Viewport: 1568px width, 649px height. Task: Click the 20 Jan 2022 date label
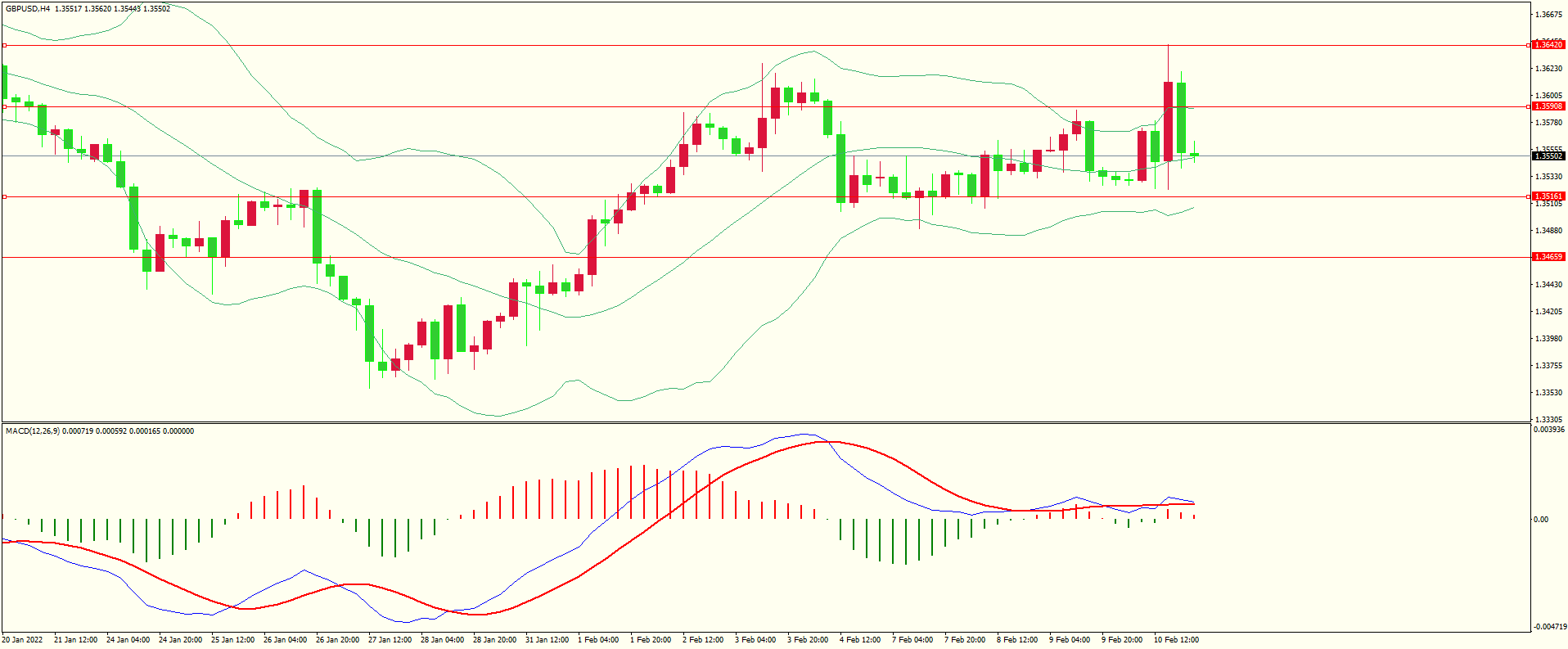(22, 640)
